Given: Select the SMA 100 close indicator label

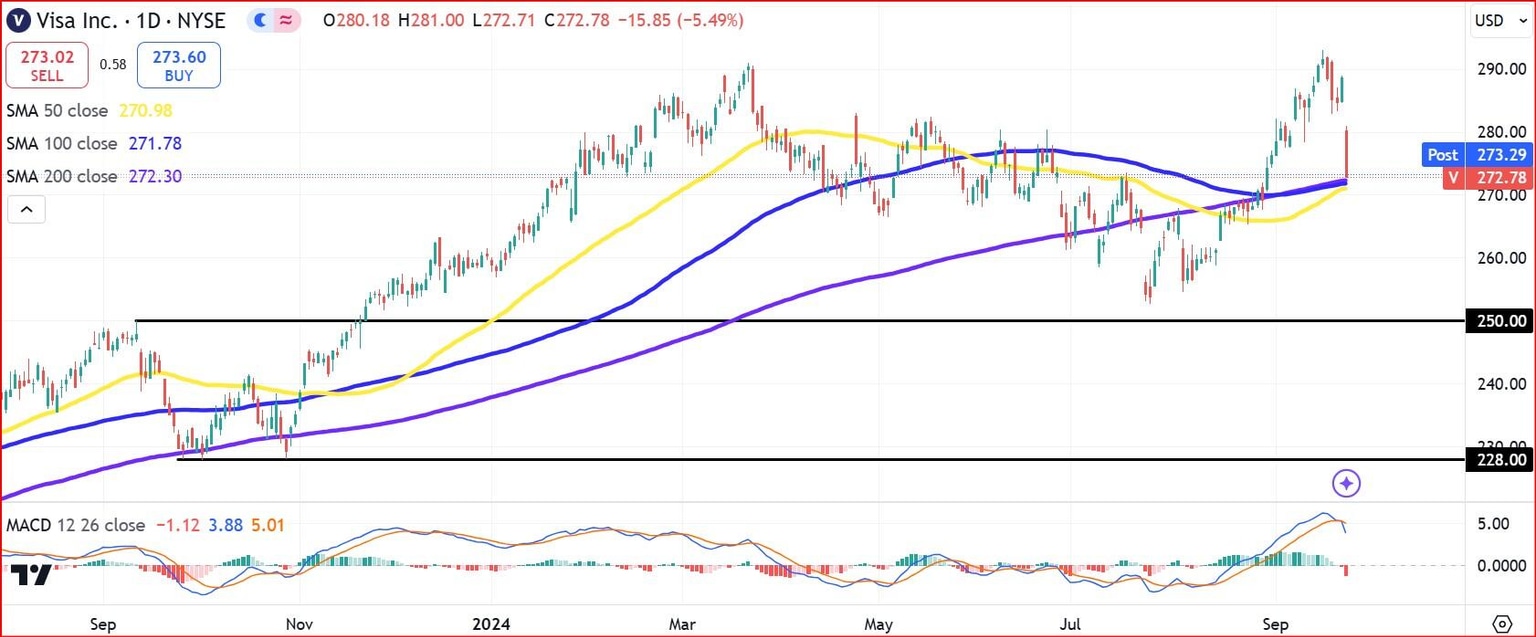Looking at the screenshot, I should pos(64,143).
